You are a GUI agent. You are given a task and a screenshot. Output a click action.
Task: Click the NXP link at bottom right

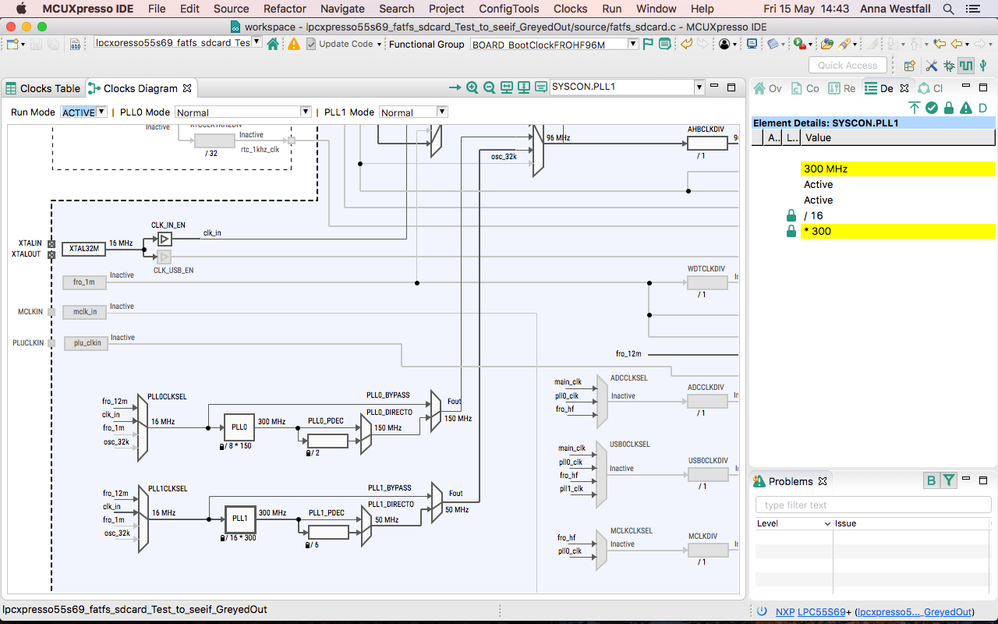(x=785, y=611)
